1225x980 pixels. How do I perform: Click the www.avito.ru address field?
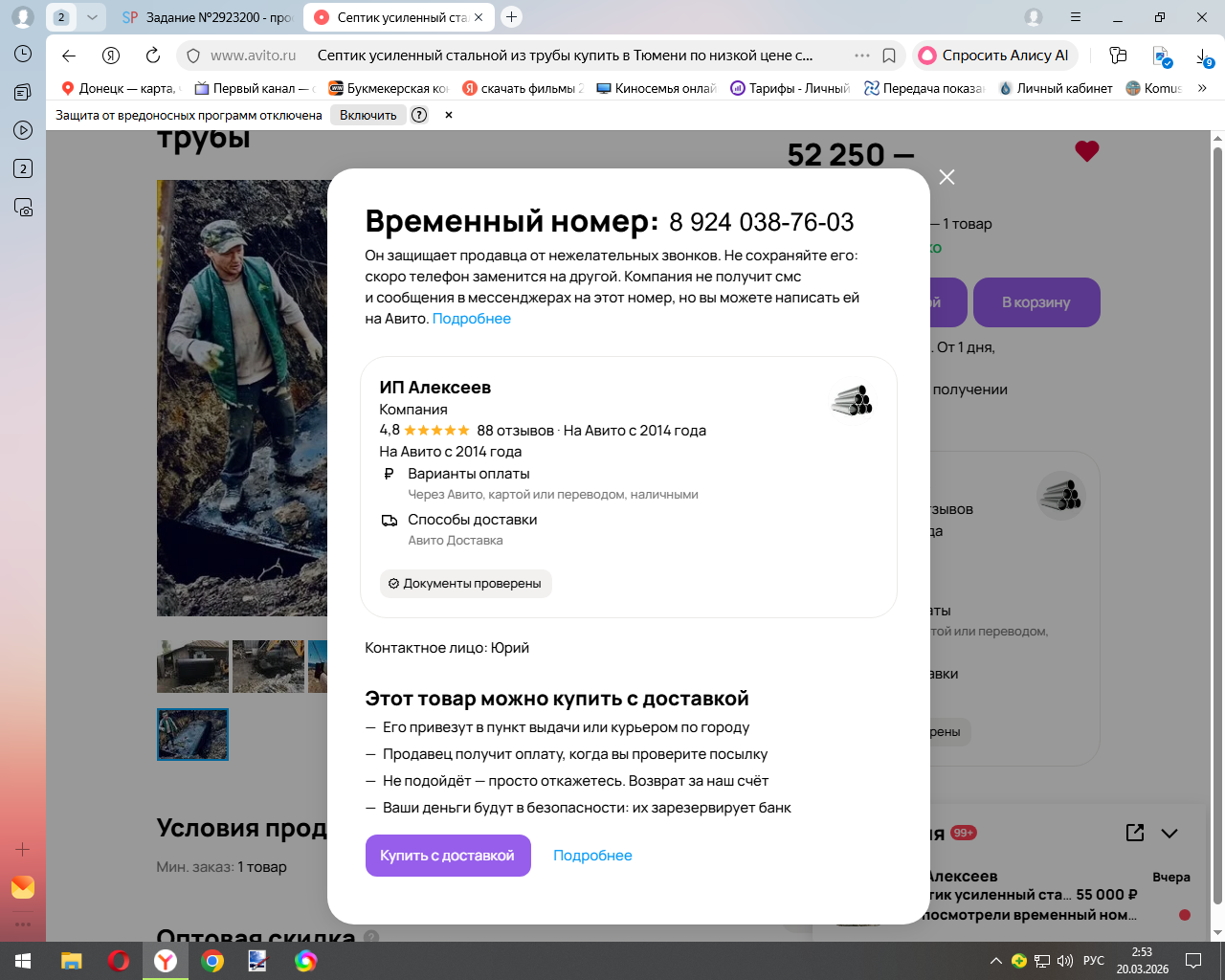[254, 56]
